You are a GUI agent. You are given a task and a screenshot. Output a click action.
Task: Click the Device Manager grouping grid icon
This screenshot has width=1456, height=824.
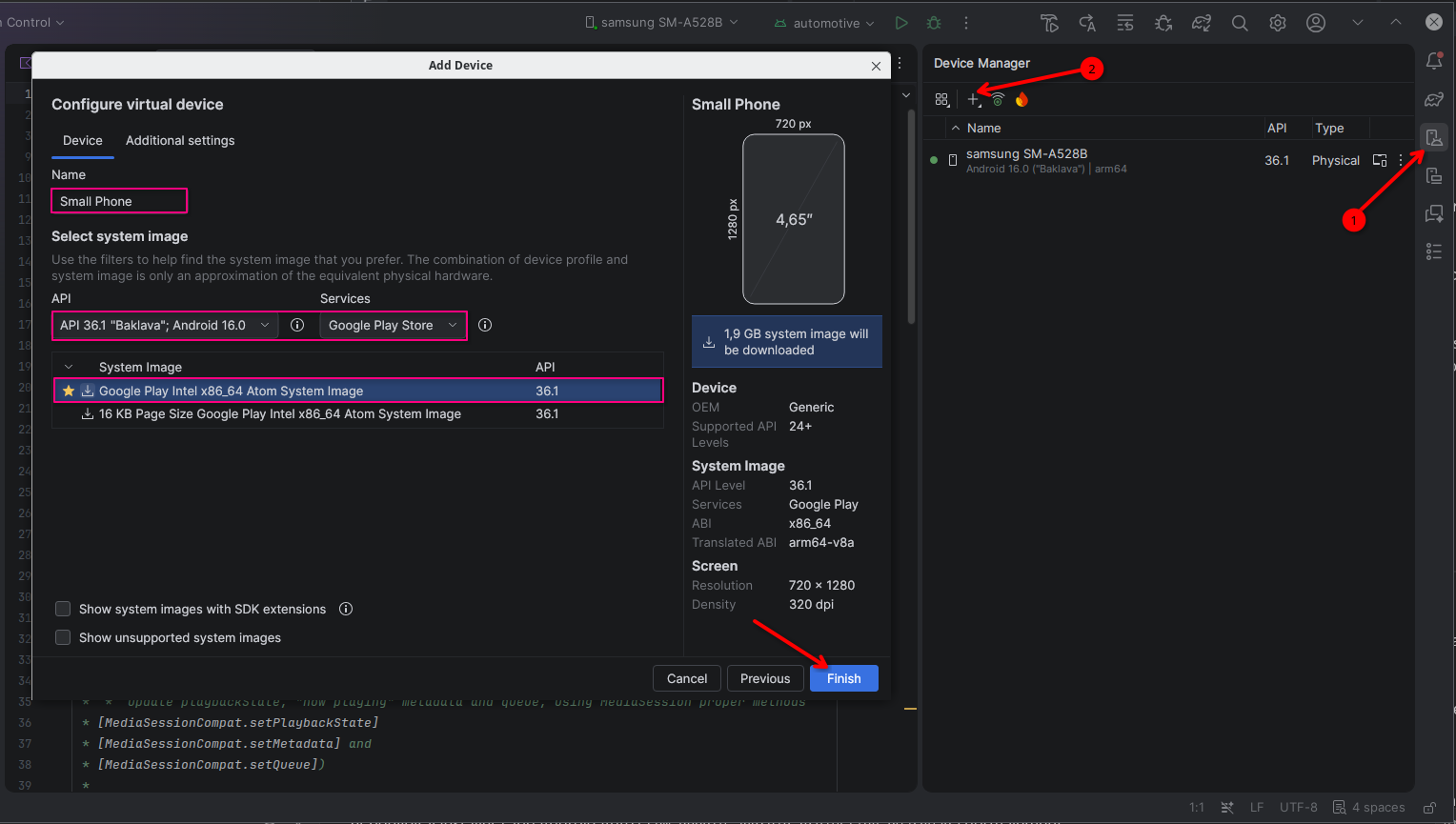coord(942,99)
